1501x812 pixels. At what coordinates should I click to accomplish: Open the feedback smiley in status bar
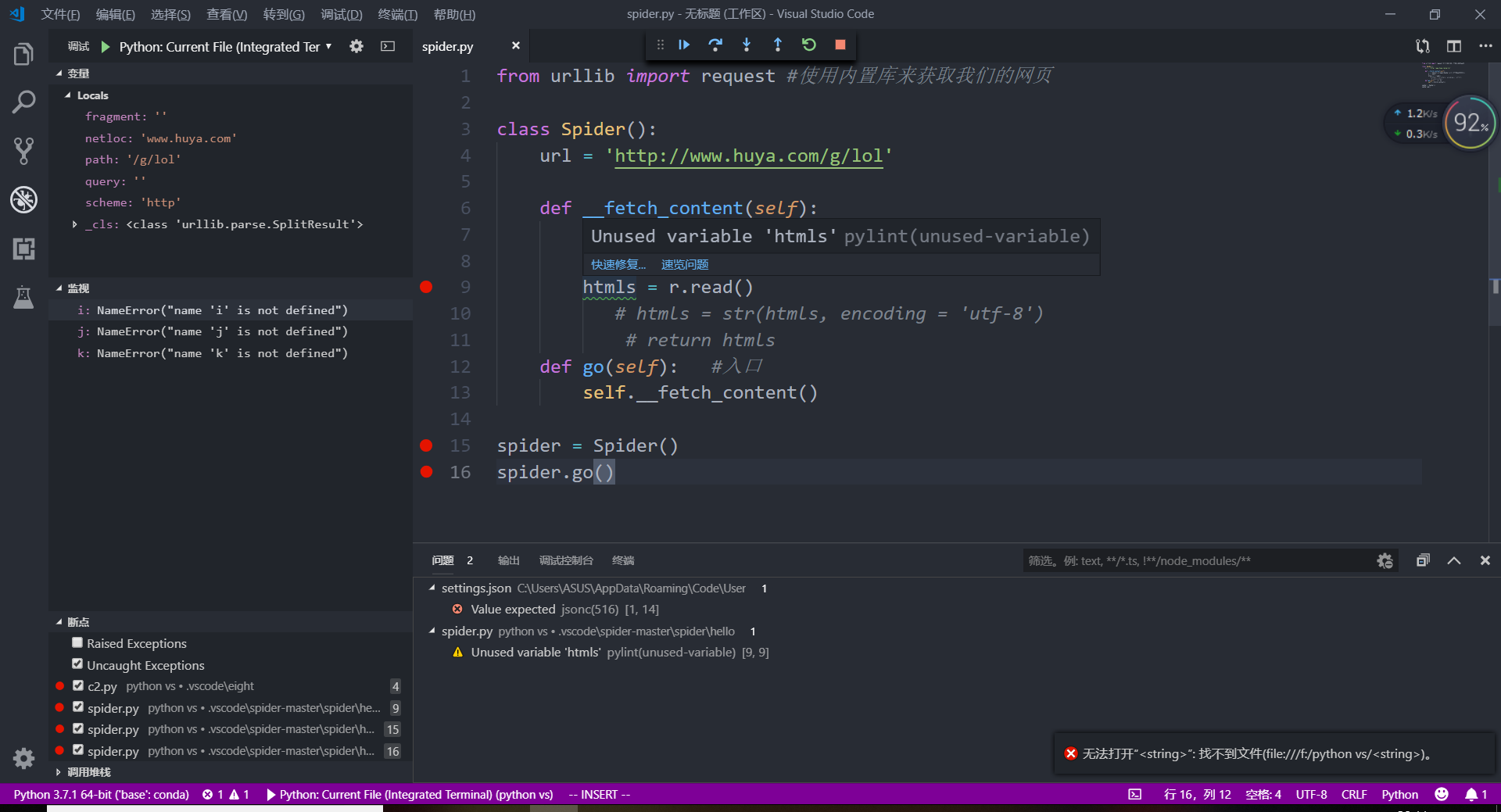pos(1442,794)
